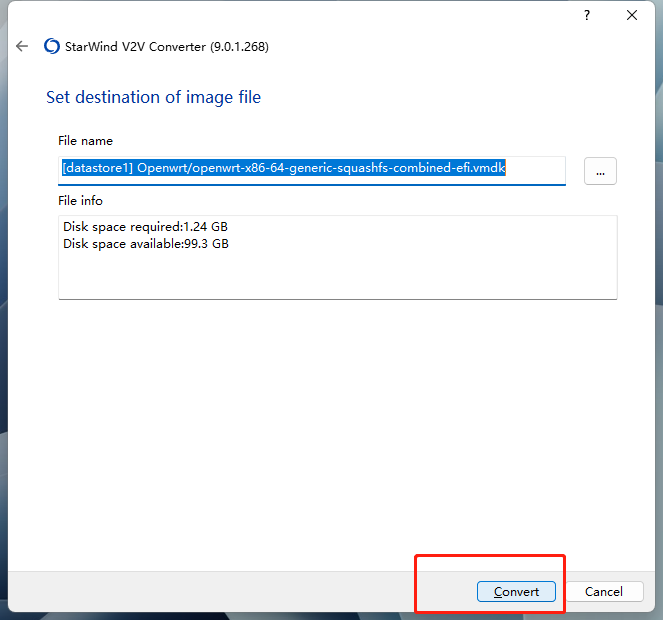Image resolution: width=663 pixels, height=620 pixels.
Task: Click the "File name" label
Action: (x=86, y=141)
